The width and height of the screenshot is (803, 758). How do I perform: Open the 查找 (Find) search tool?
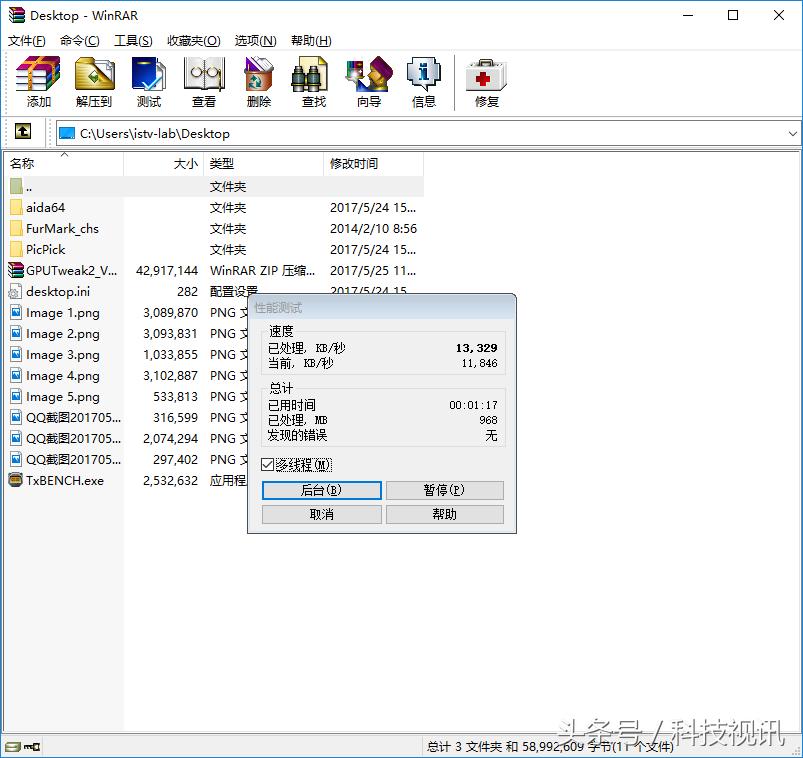tap(311, 80)
